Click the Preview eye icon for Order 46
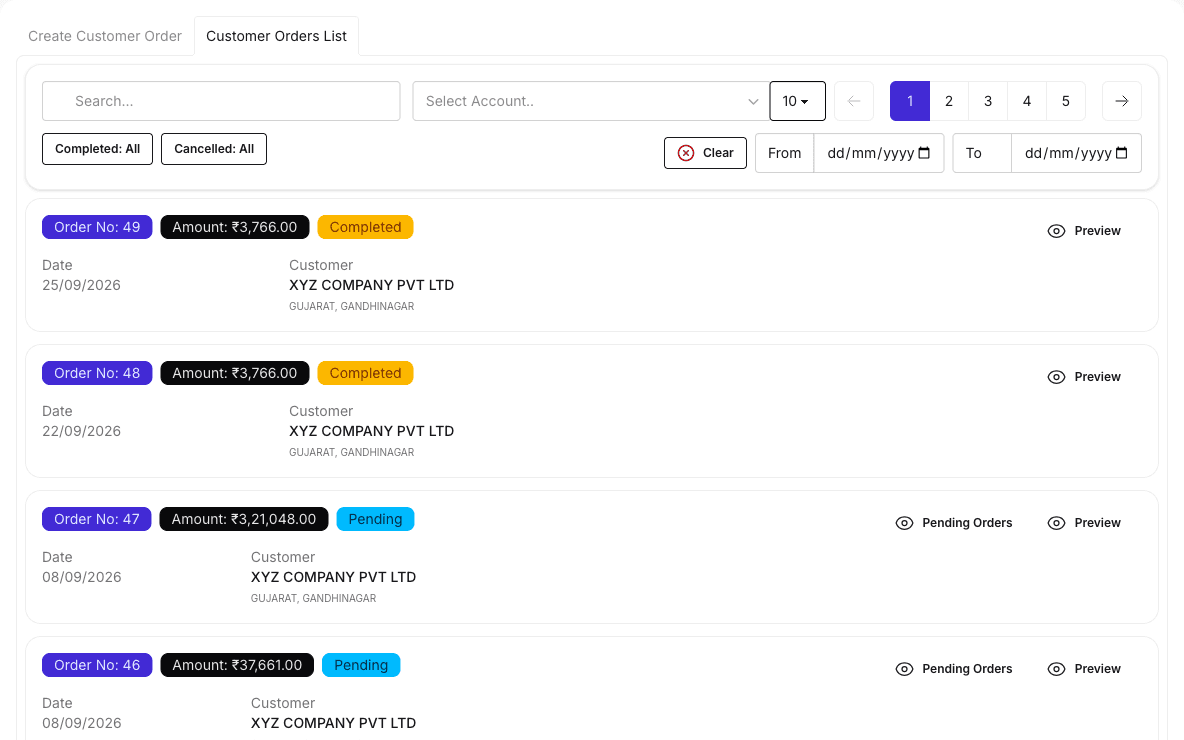1184x740 pixels. [1056, 669]
